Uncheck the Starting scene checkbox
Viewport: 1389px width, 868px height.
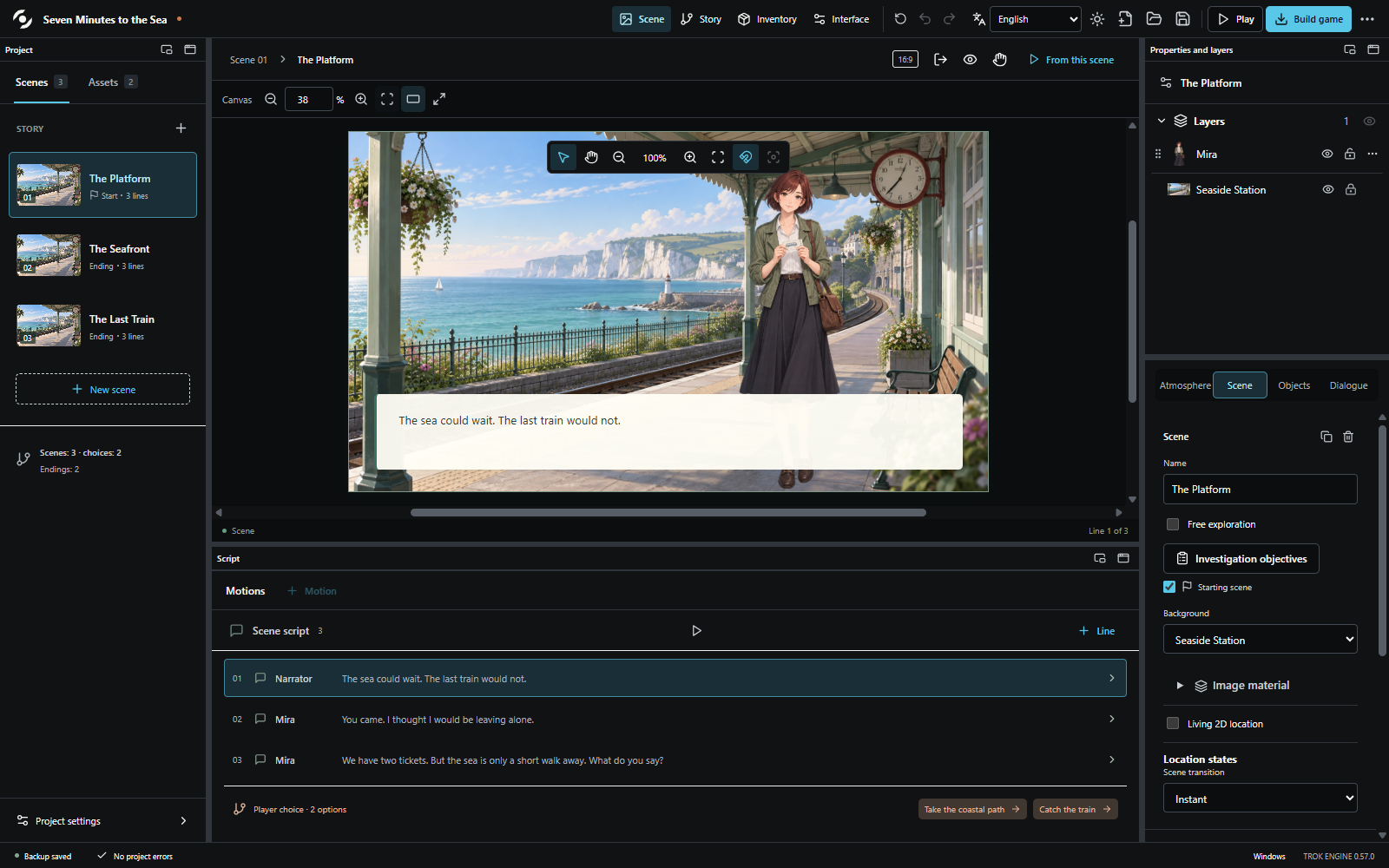click(x=1169, y=587)
